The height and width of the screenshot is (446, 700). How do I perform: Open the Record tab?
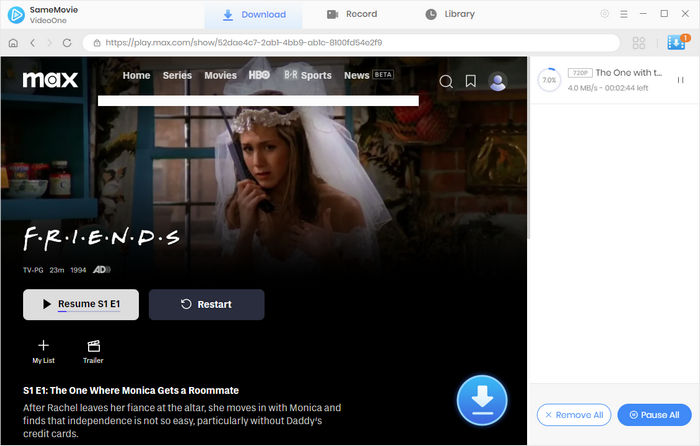click(352, 14)
